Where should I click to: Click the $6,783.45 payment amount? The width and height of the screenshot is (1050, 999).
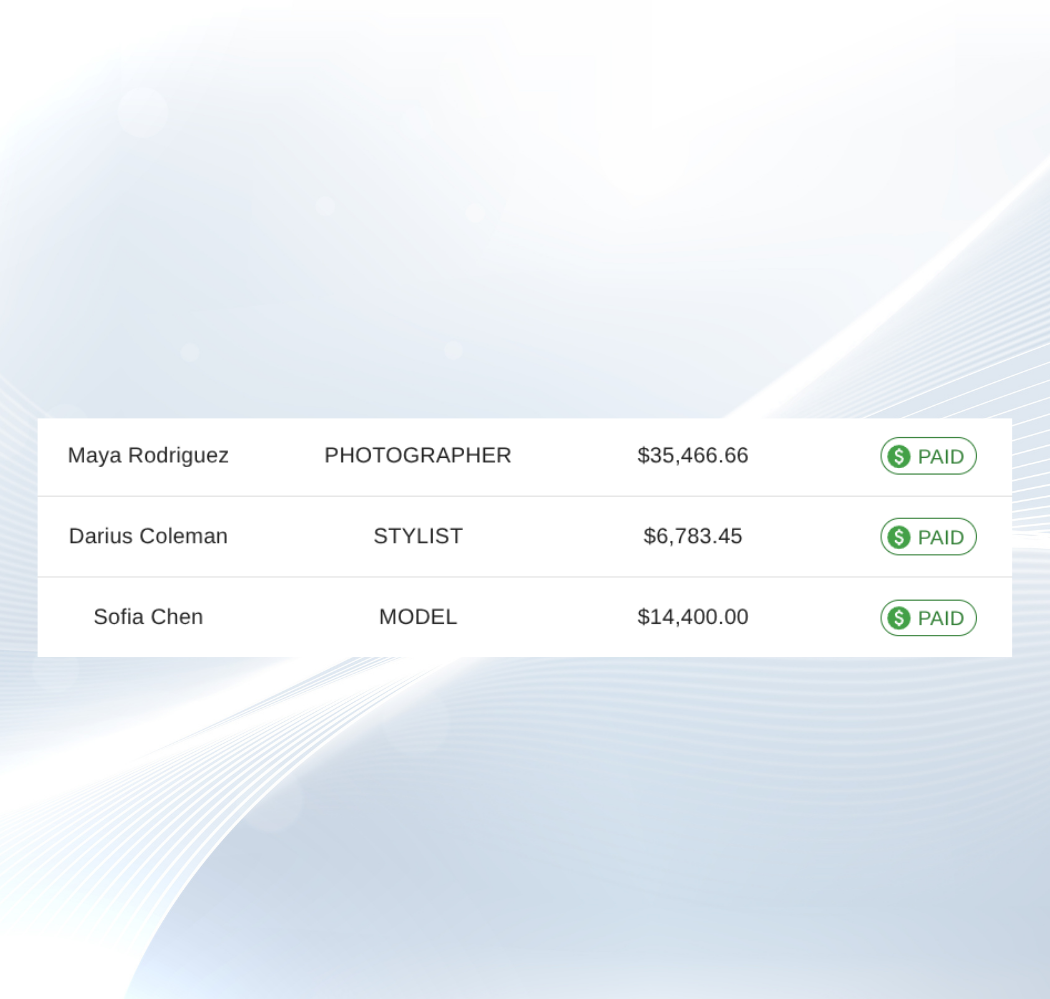point(692,537)
